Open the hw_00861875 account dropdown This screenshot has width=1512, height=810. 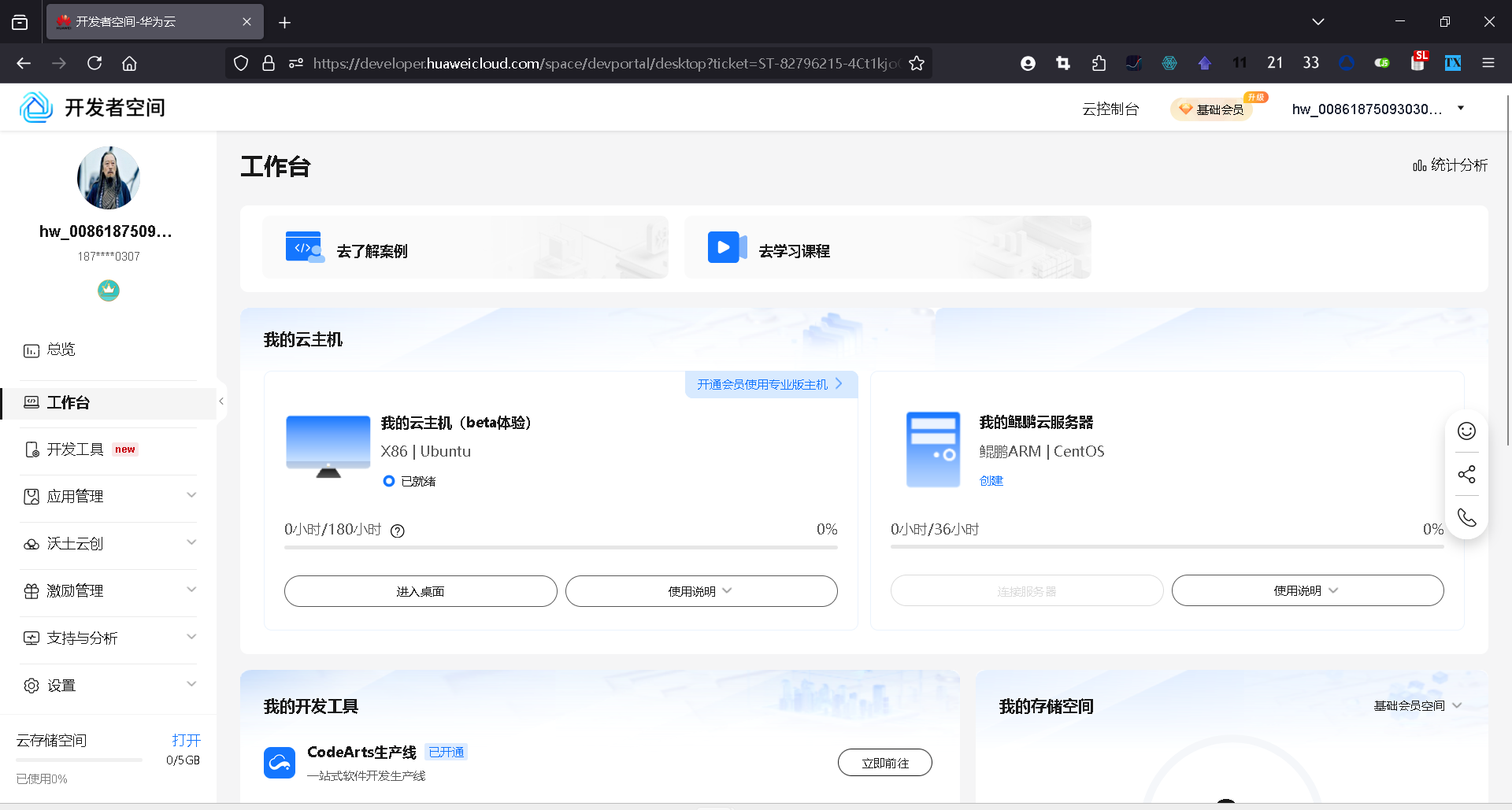(1374, 109)
